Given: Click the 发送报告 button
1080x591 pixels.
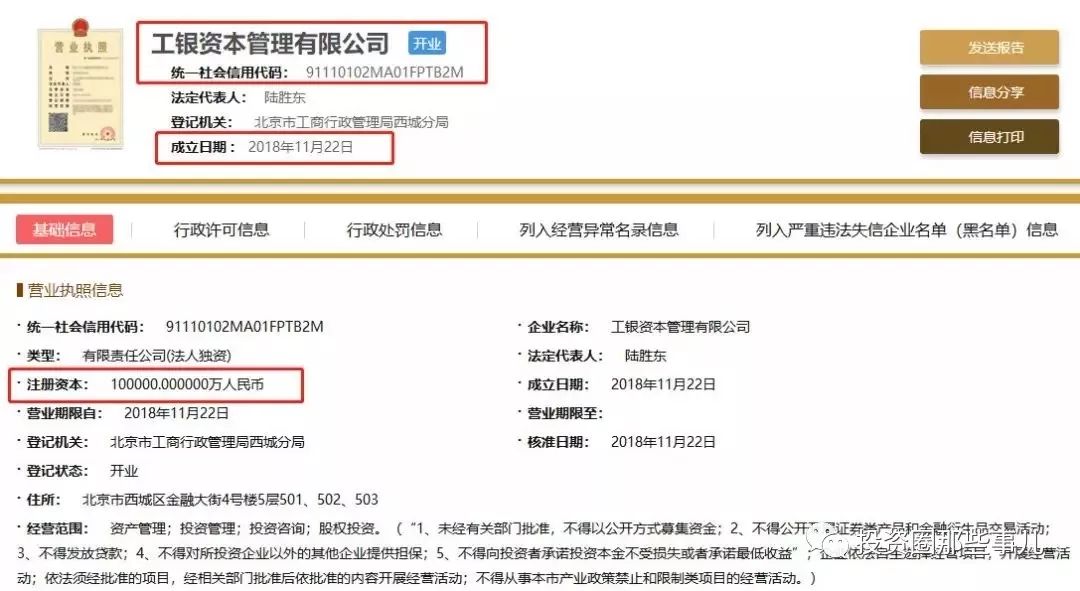Looking at the screenshot, I should pyautogui.click(x=989, y=48).
